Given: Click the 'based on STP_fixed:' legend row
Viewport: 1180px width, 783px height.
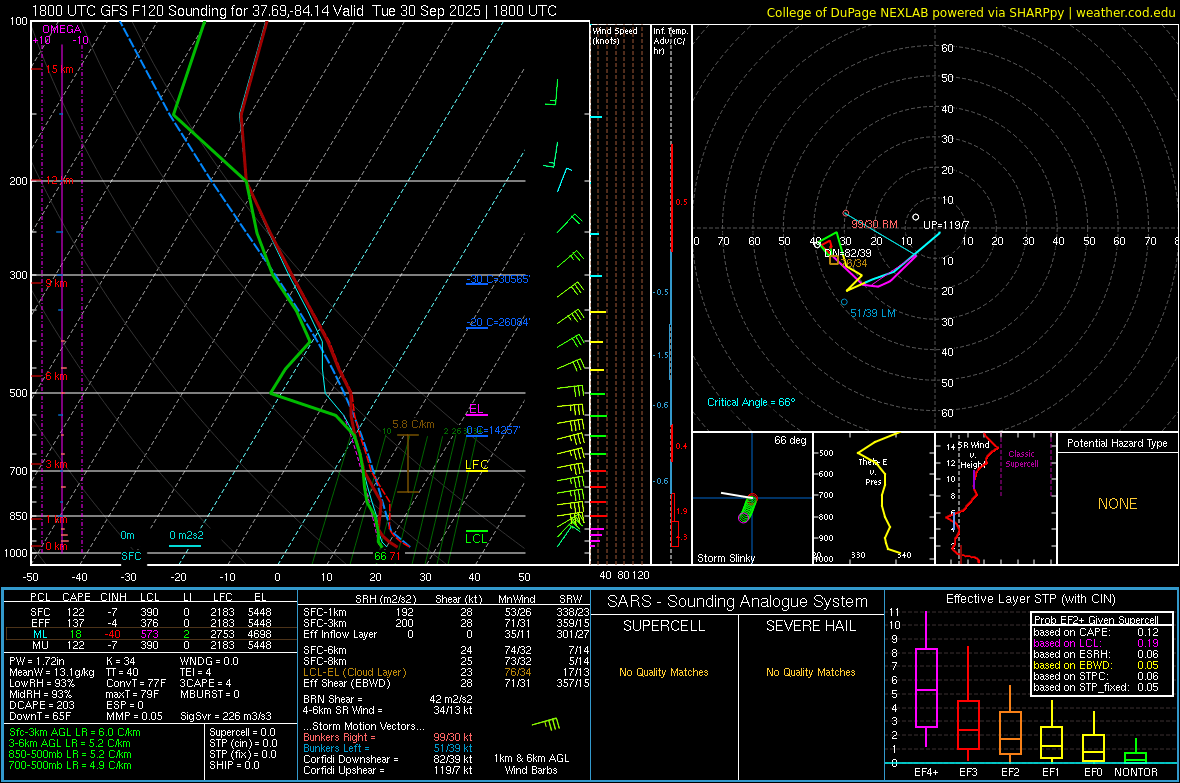Looking at the screenshot, I should (x=1096, y=687).
